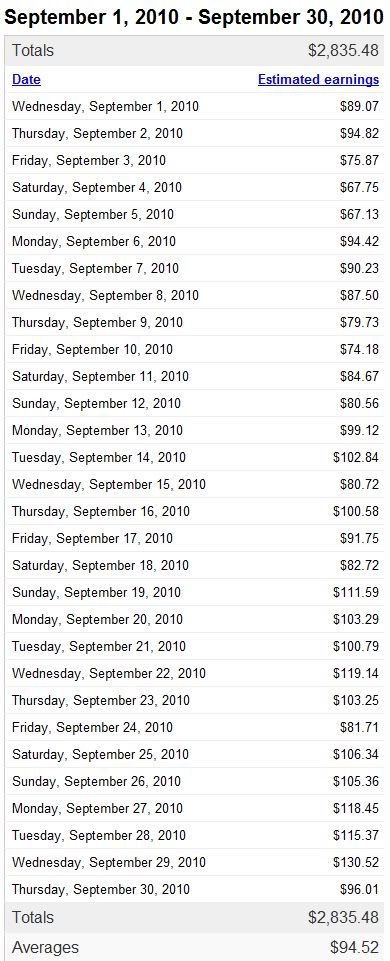Select the Friday, September 3, 2010 row
390x961 pixels.
195,161
